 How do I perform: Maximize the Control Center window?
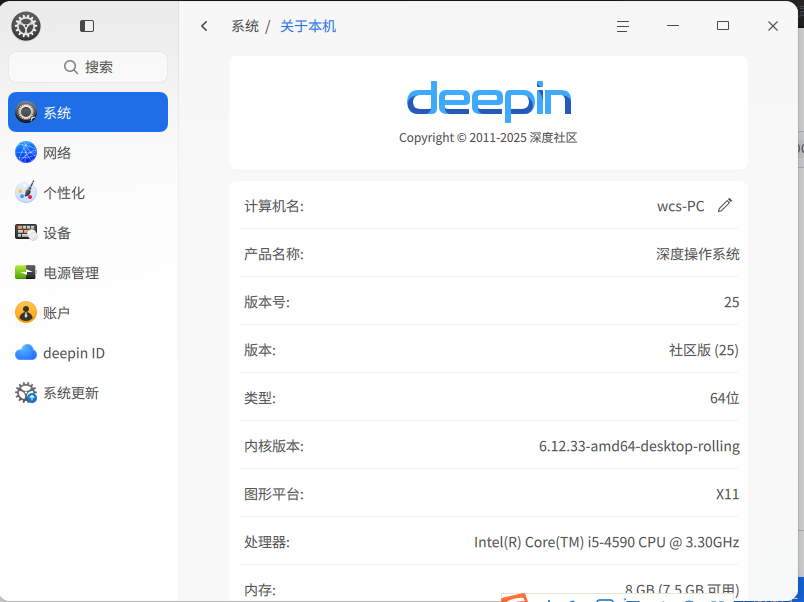(x=722, y=26)
